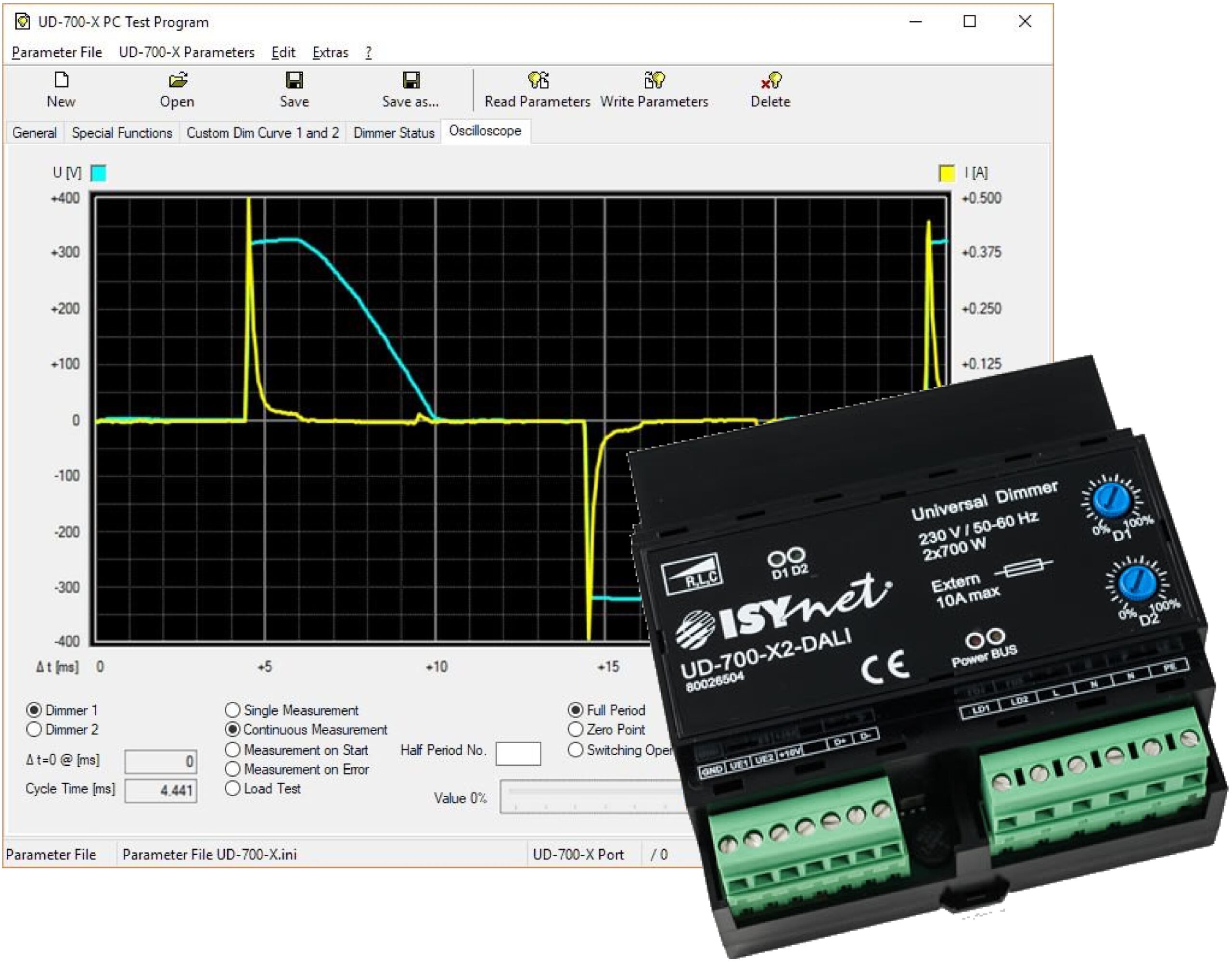1232x965 pixels.
Task: Select the Dimmer 1 radio button
Action: (34, 710)
